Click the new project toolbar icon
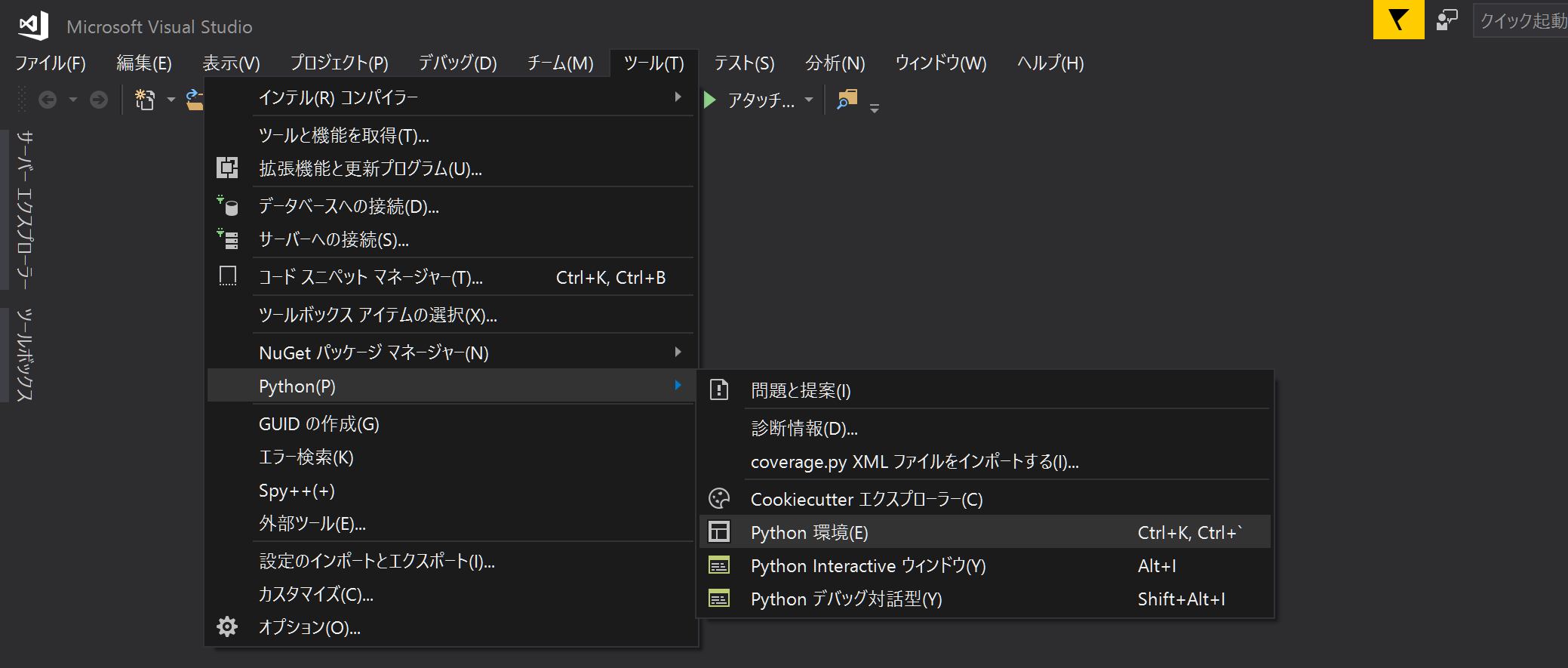 145,100
